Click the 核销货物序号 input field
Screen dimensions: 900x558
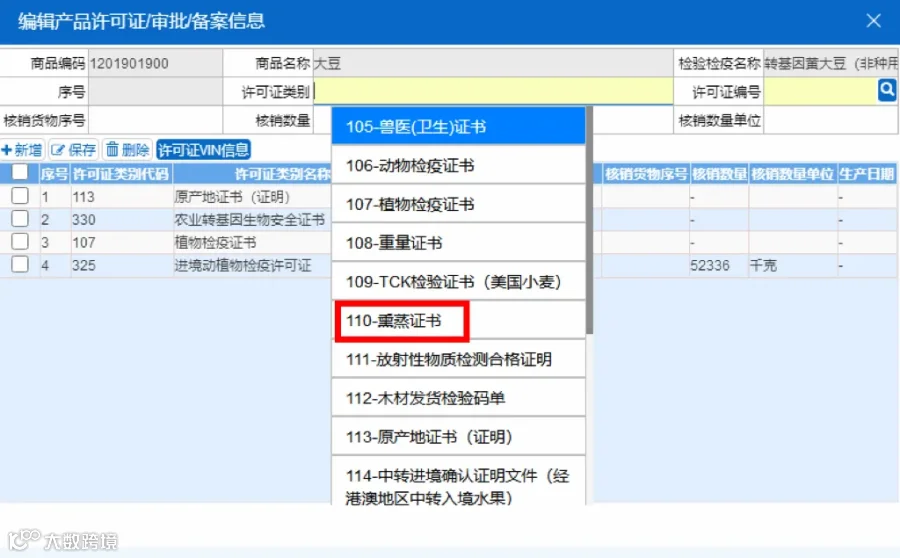(156, 120)
